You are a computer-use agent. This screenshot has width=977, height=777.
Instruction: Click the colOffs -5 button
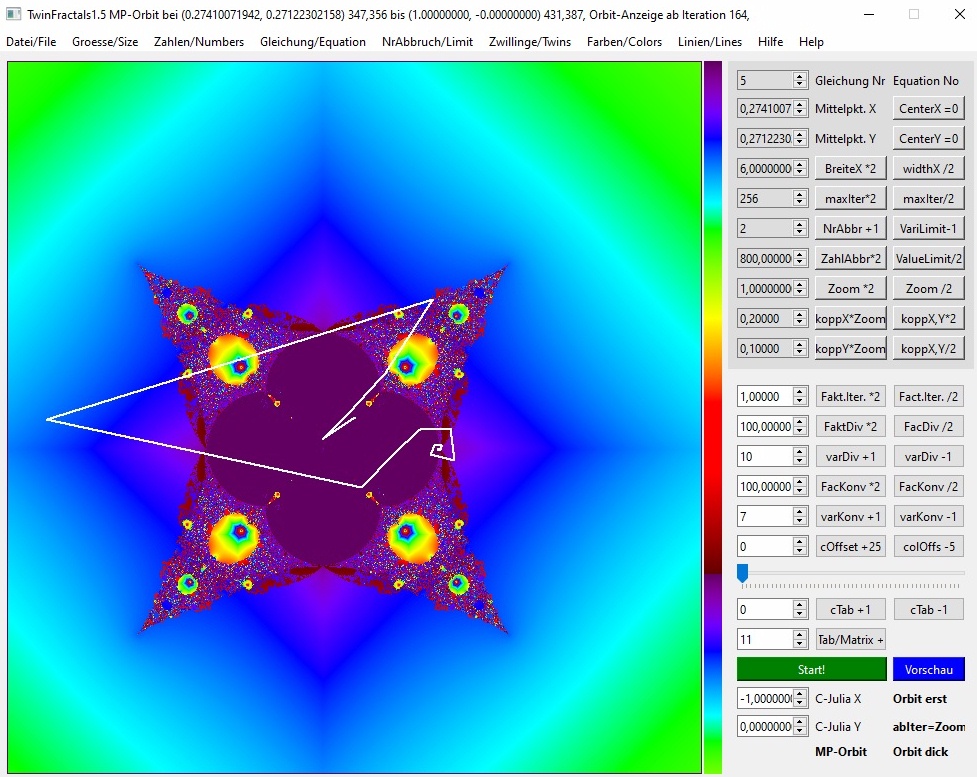pyautogui.click(x=928, y=546)
